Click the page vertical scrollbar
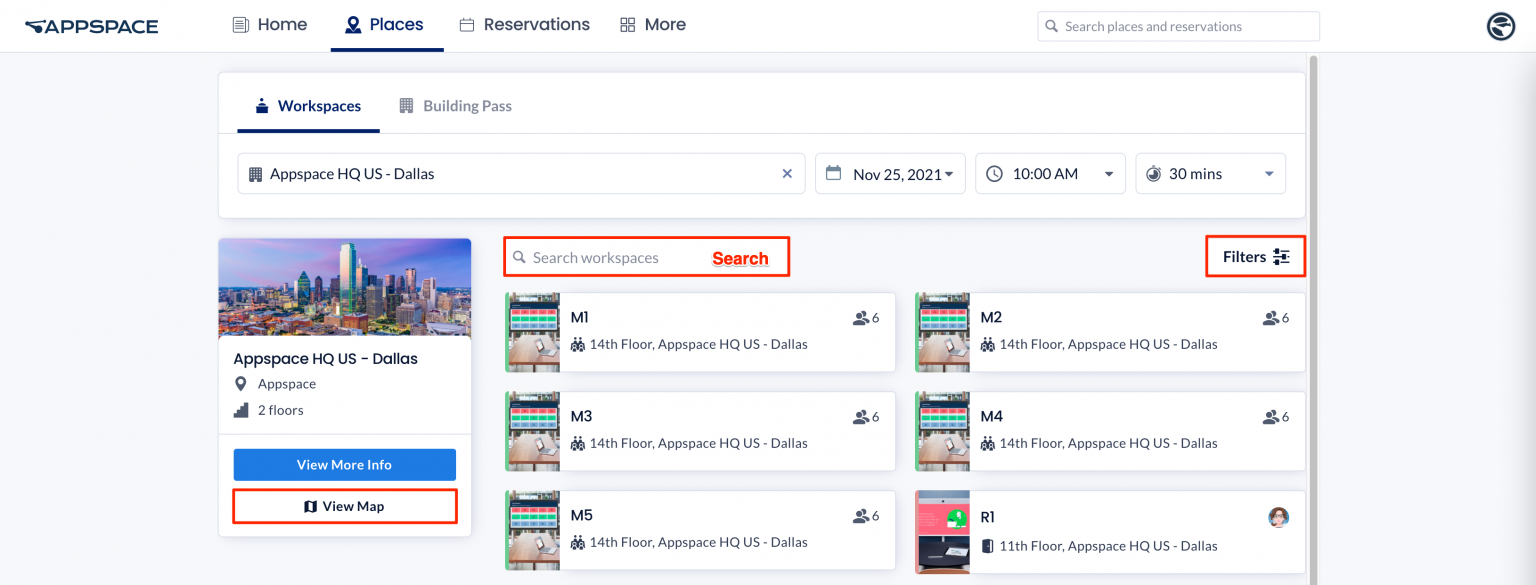The width and height of the screenshot is (1536, 585). [1313, 320]
